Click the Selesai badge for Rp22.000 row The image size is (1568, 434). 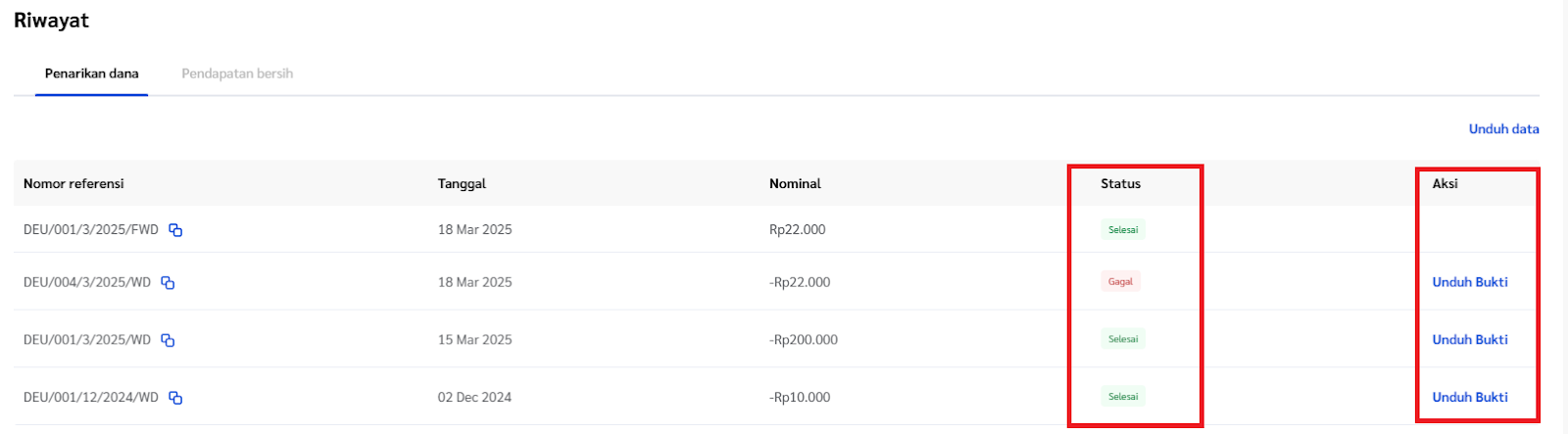tap(1123, 230)
